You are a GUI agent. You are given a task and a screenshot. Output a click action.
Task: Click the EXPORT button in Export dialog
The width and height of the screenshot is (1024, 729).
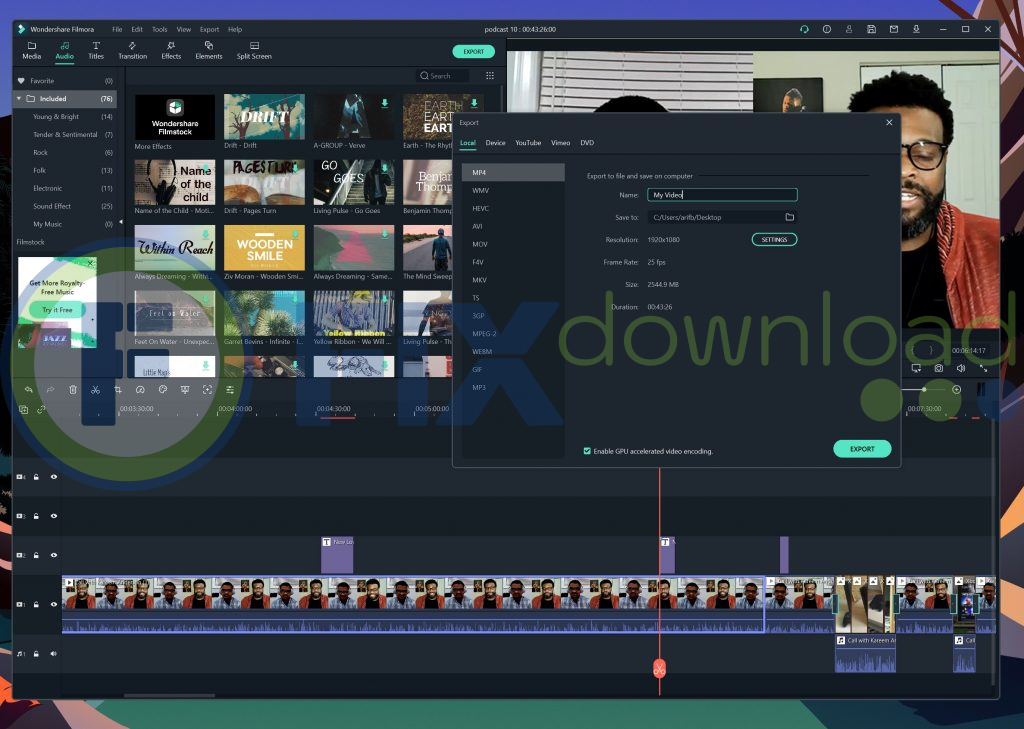[861, 449]
